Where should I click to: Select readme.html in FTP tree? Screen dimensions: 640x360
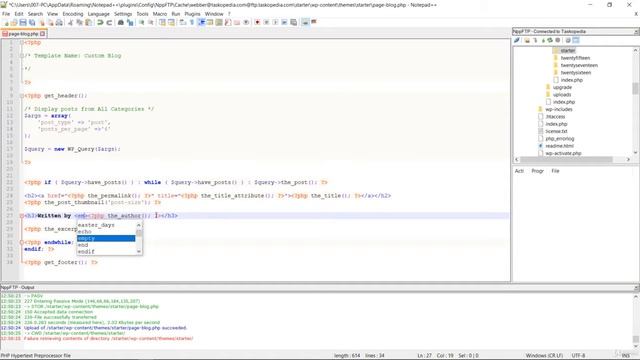(x=559, y=146)
